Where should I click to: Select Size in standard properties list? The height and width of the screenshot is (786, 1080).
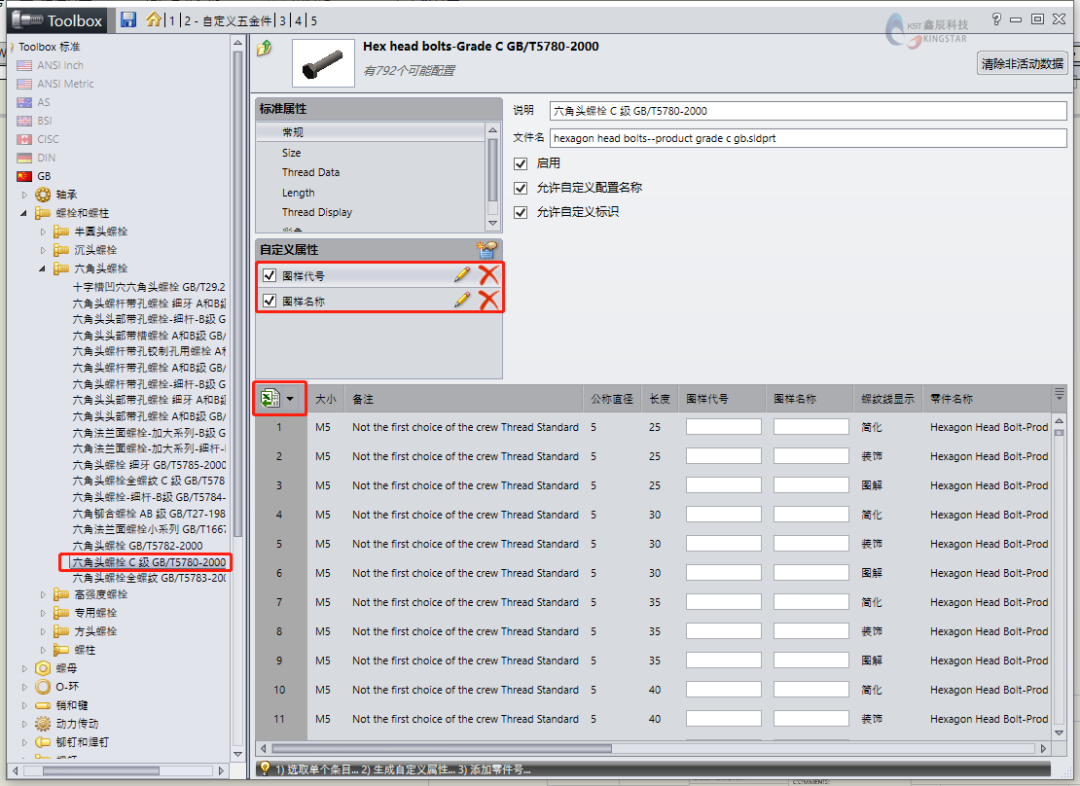tap(291, 153)
